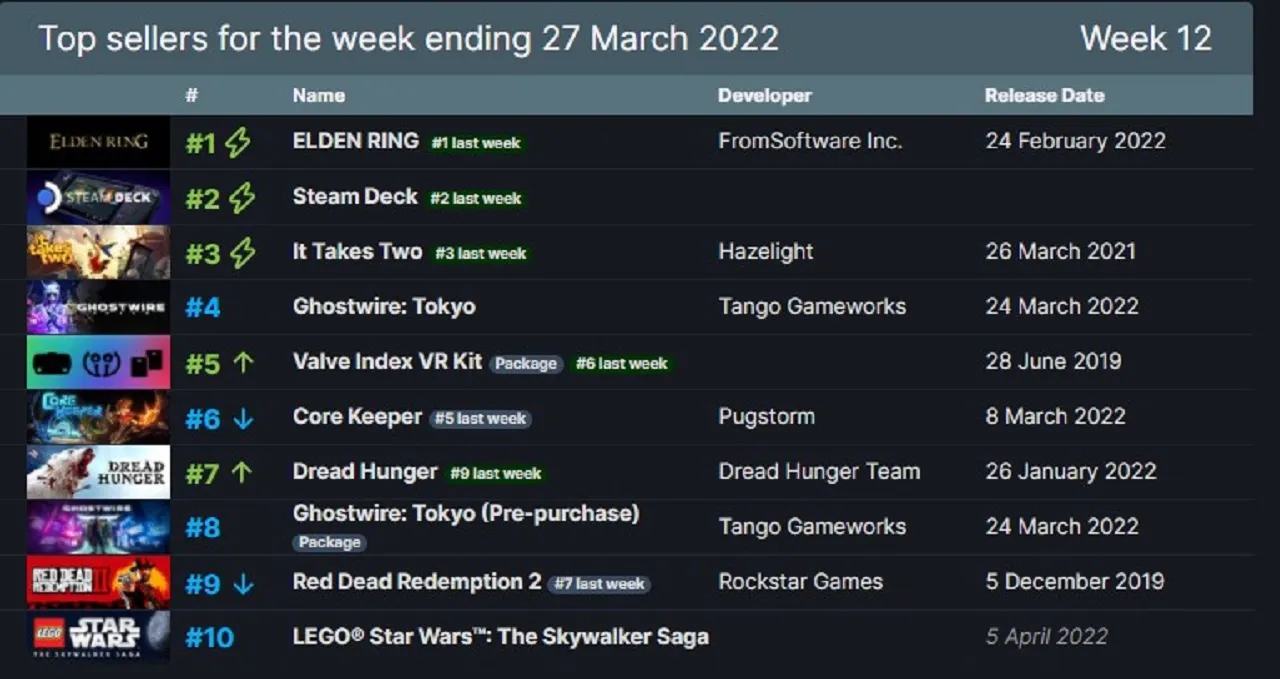This screenshot has height=679, width=1280.
Task: Click the up arrow next to #5
Action: [243, 363]
